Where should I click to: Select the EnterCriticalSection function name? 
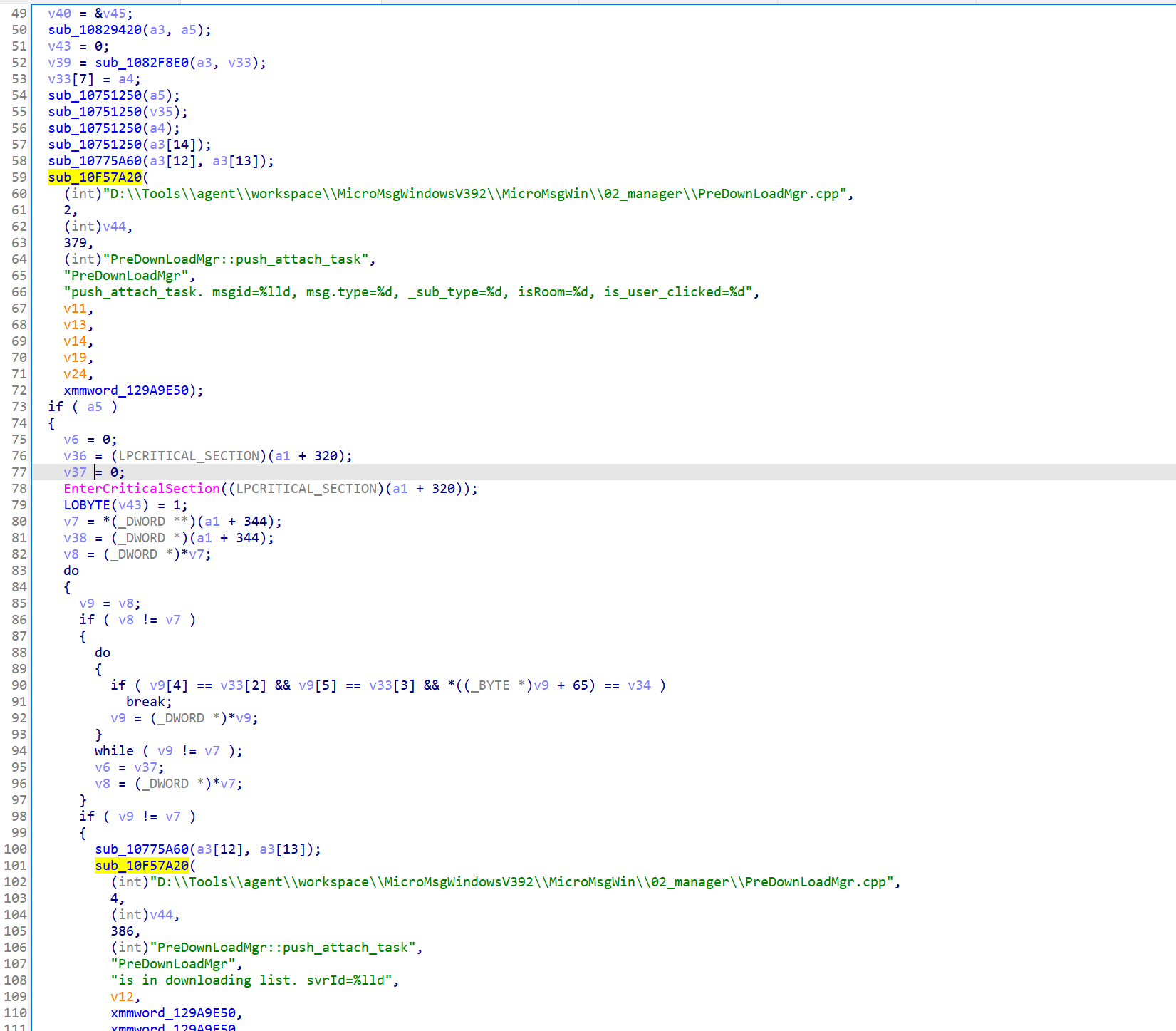[142, 489]
